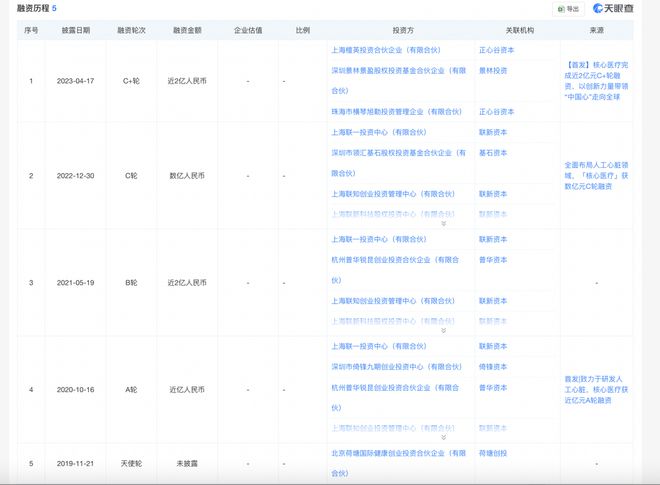The height and width of the screenshot is (485, 660).
Task: Click the 融资金额 column header
Action: [187, 30]
